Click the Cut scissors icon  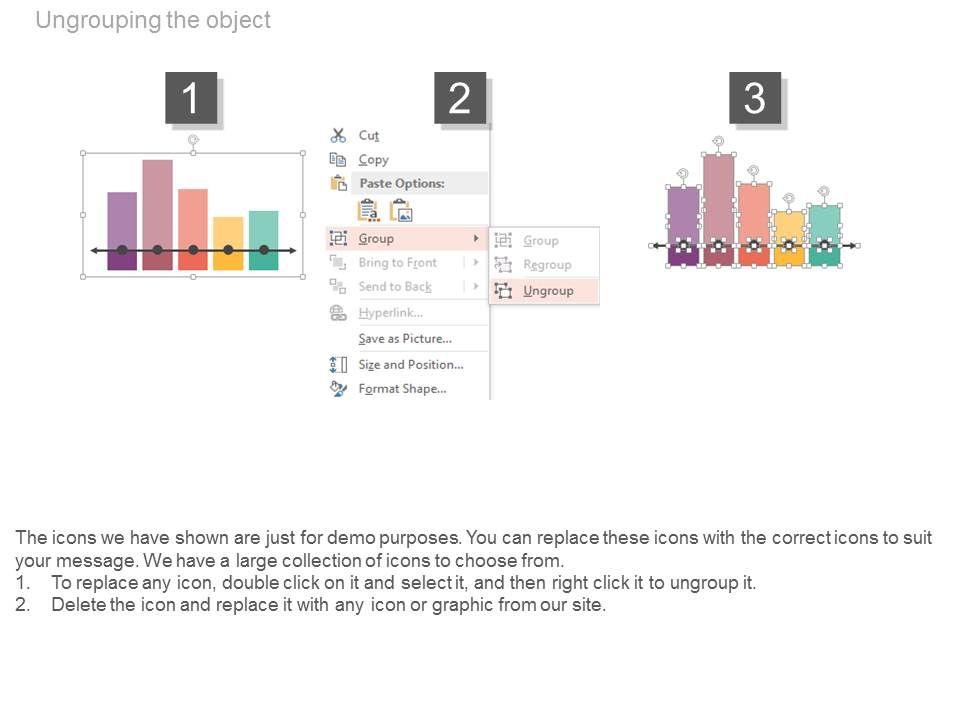coord(338,135)
